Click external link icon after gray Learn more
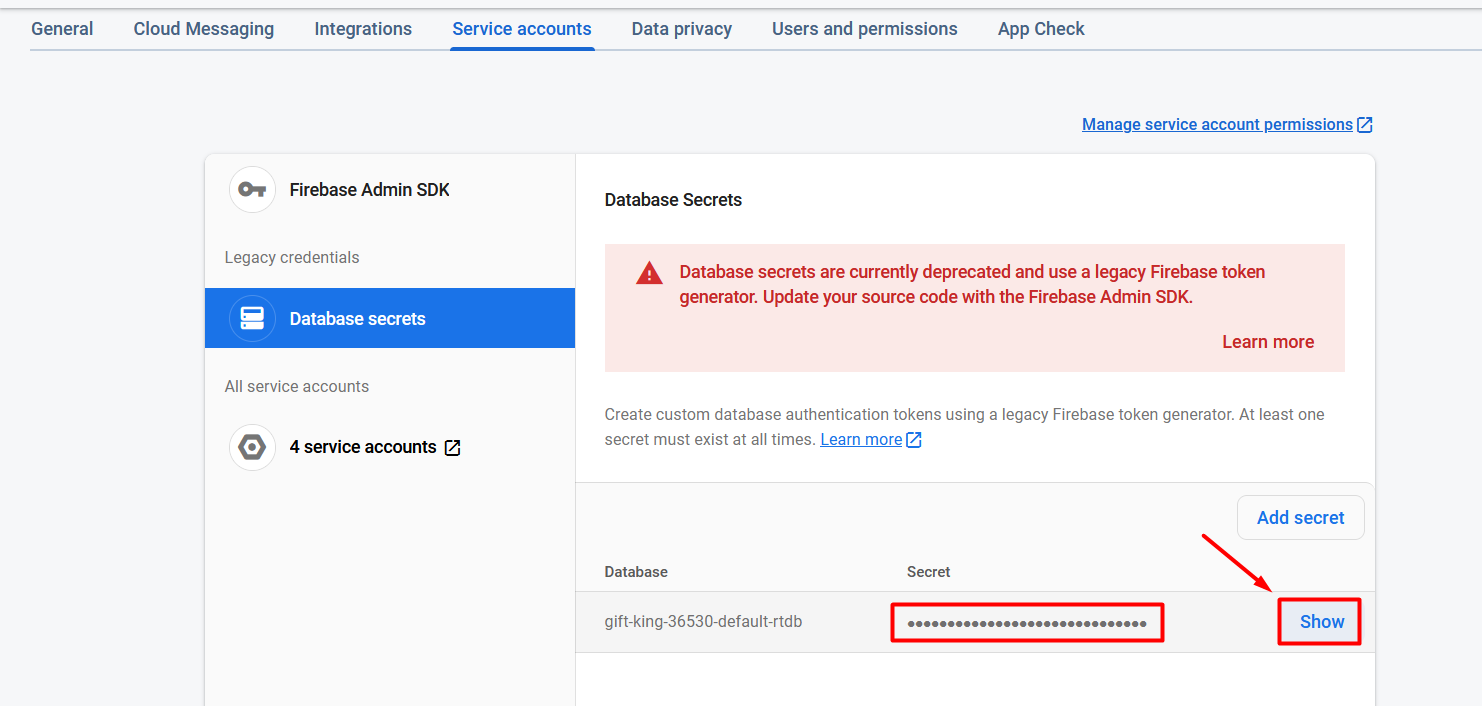 (913, 440)
